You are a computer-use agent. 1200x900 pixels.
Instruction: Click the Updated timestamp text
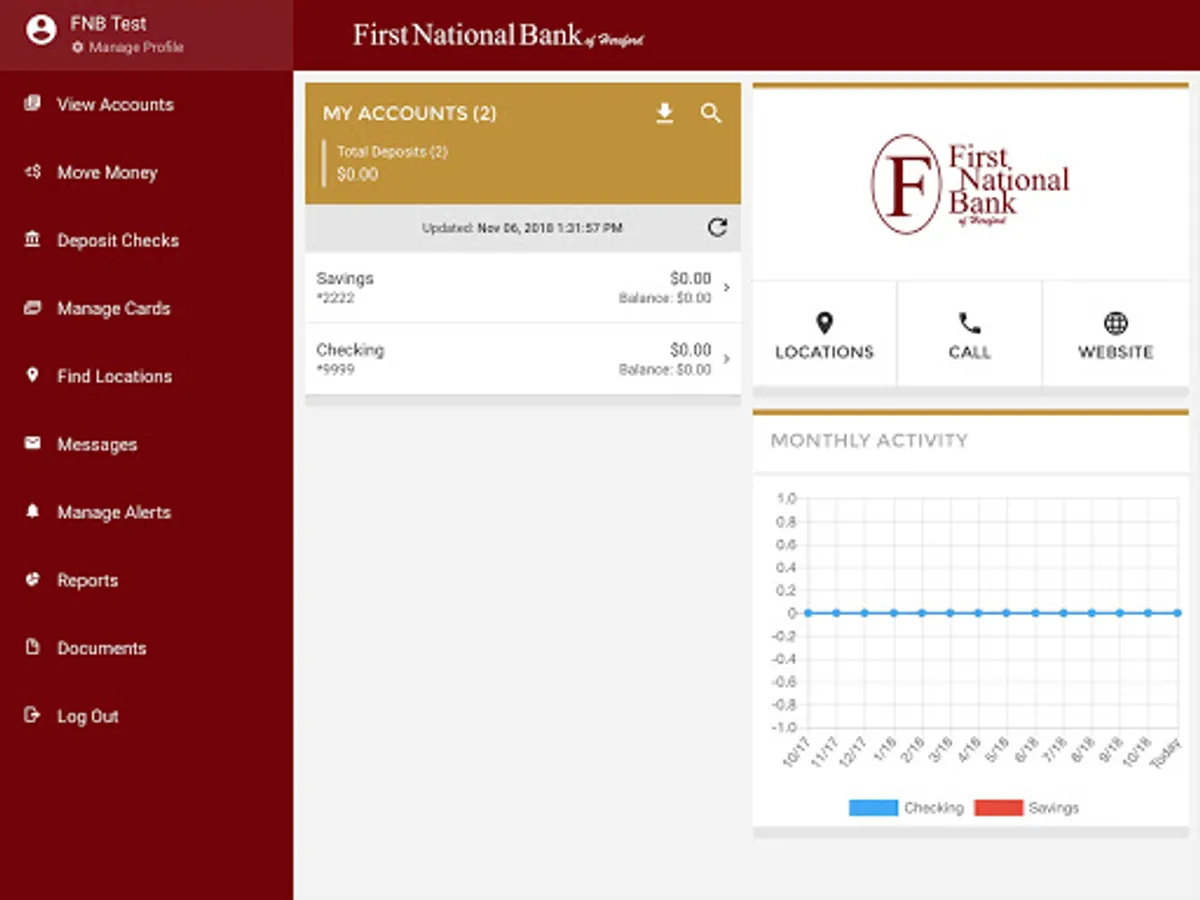(522, 228)
